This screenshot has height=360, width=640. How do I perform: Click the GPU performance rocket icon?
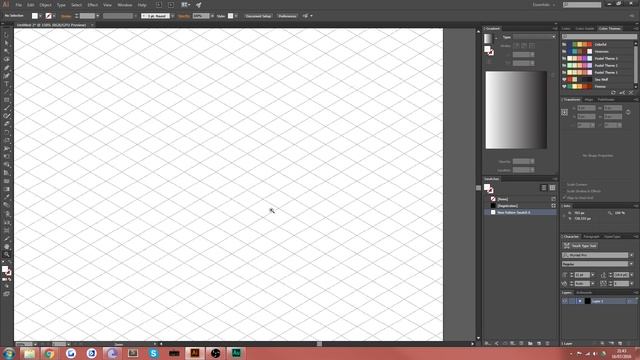pos(199,5)
